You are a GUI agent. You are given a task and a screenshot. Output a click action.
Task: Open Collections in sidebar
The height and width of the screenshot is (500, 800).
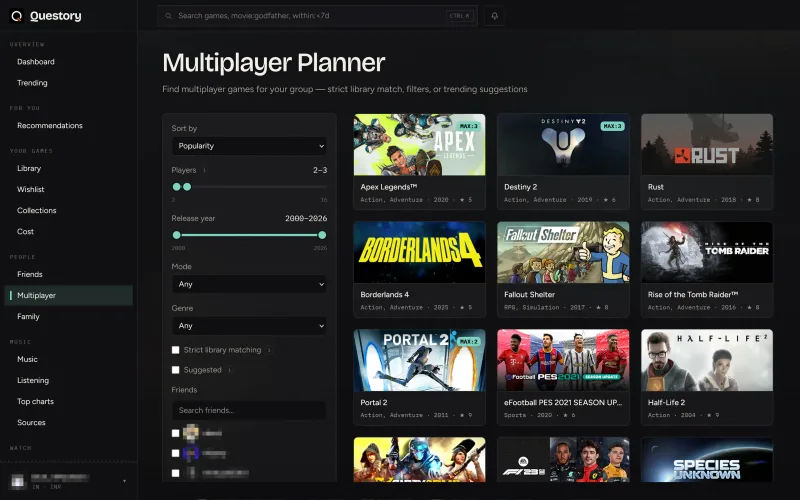[37, 210]
